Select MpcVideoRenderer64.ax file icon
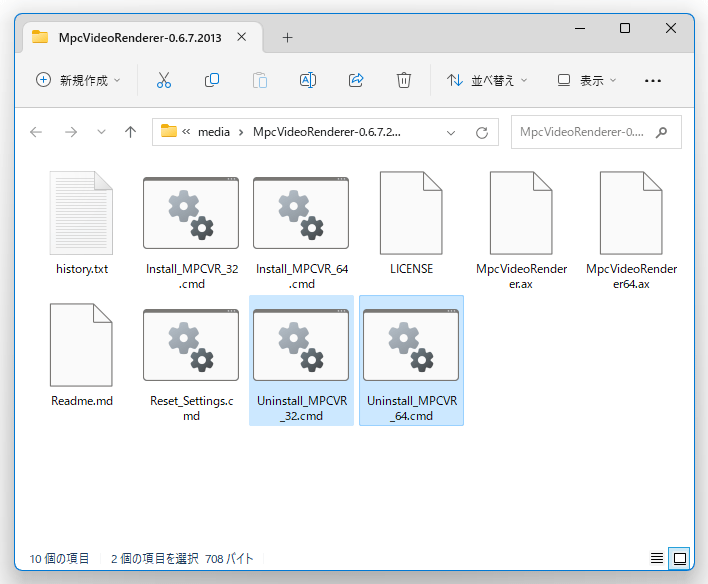 (x=631, y=213)
